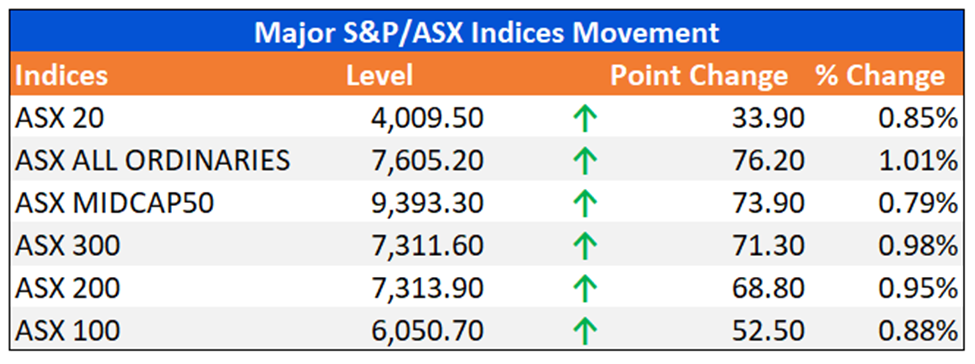Click the ASX MIDCAP50 index name
The image size is (975, 364).
[114, 203]
